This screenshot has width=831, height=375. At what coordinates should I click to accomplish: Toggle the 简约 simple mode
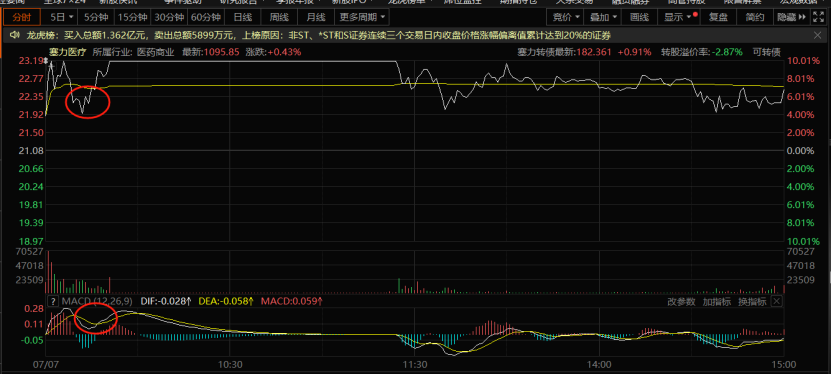tap(755, 17)
